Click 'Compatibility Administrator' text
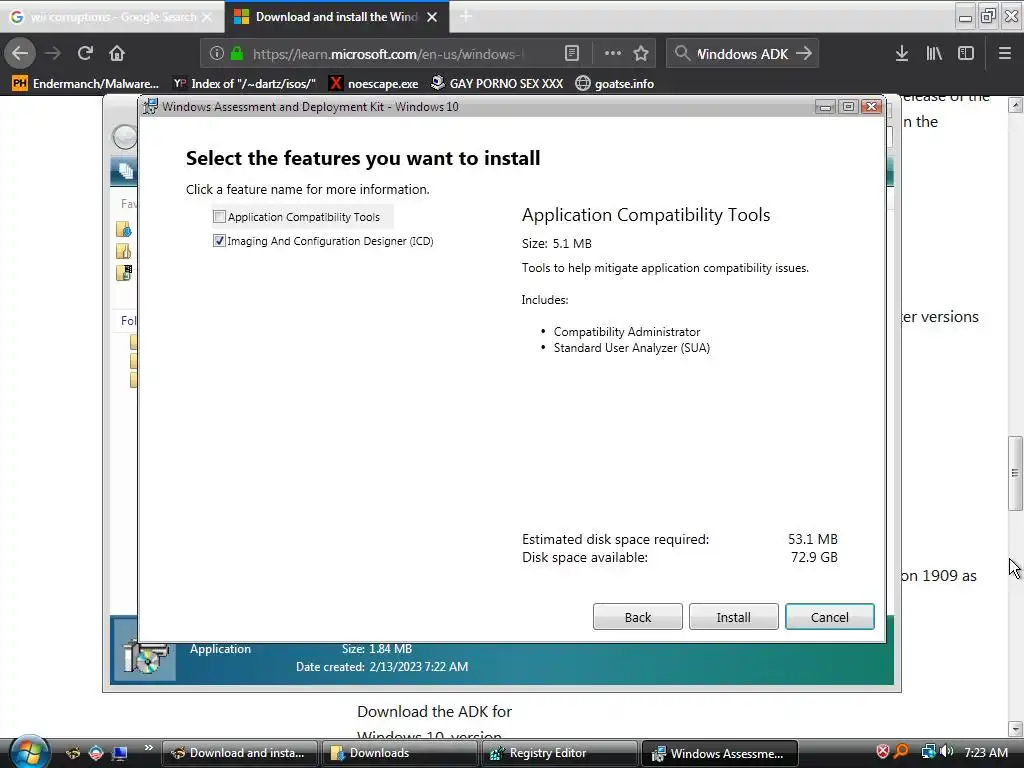Screen dimensions: 1024x768 click(627, 332)
